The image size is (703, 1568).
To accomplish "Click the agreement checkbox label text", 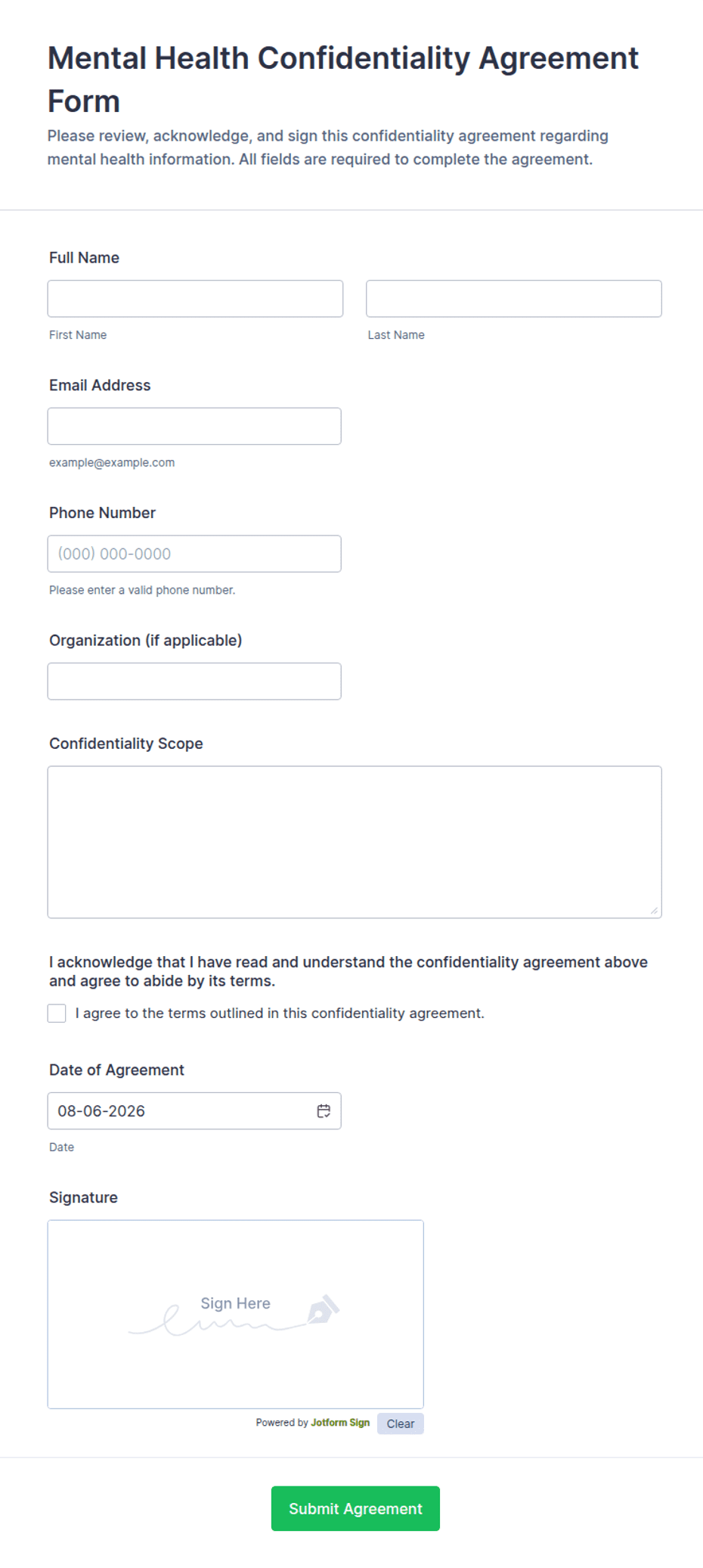I will (x=280, y=1013).
